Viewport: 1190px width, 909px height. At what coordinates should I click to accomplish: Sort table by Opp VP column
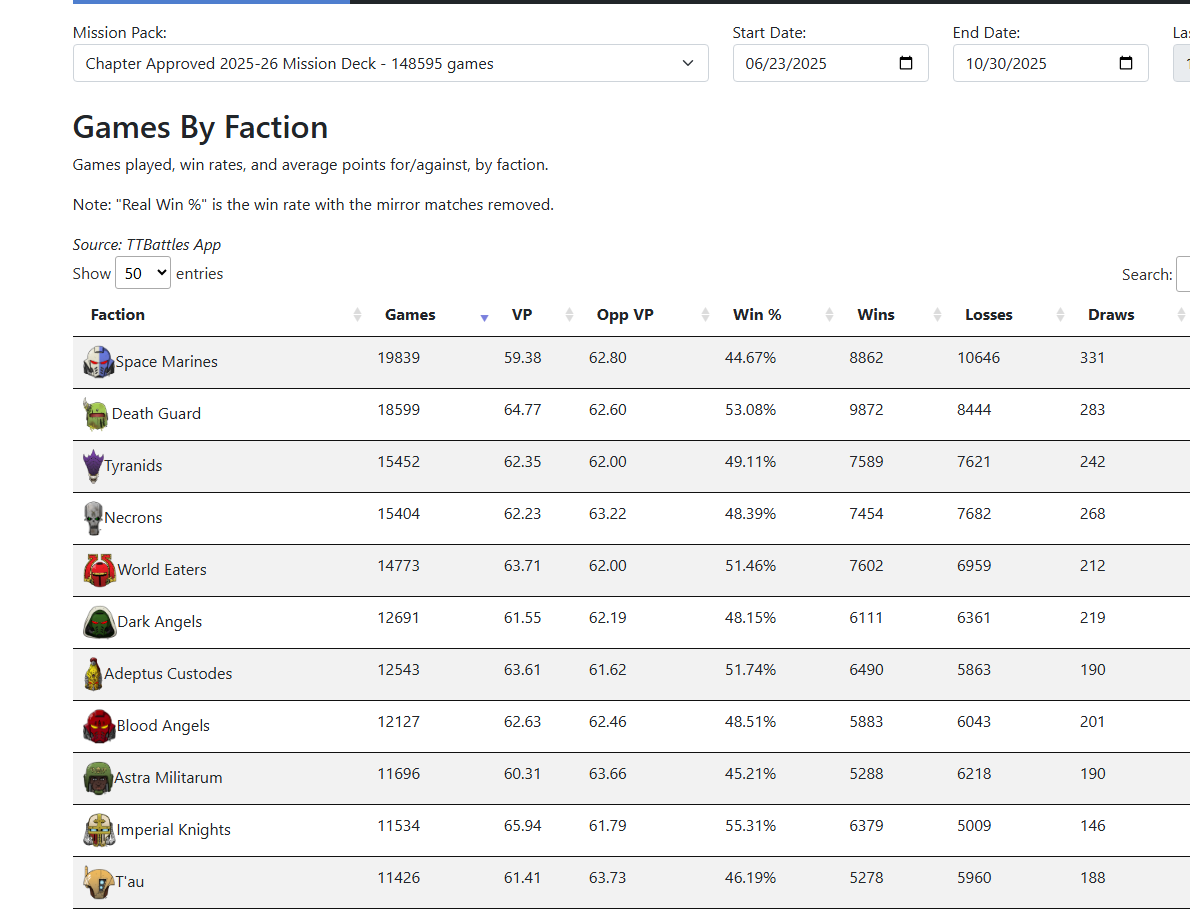point(625,315)
